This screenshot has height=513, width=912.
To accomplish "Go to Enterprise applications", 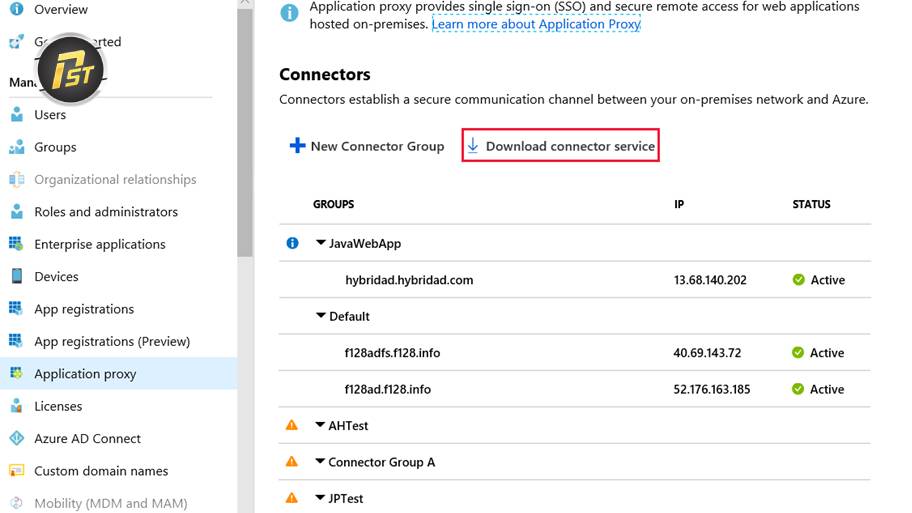I will coord(99,244).
